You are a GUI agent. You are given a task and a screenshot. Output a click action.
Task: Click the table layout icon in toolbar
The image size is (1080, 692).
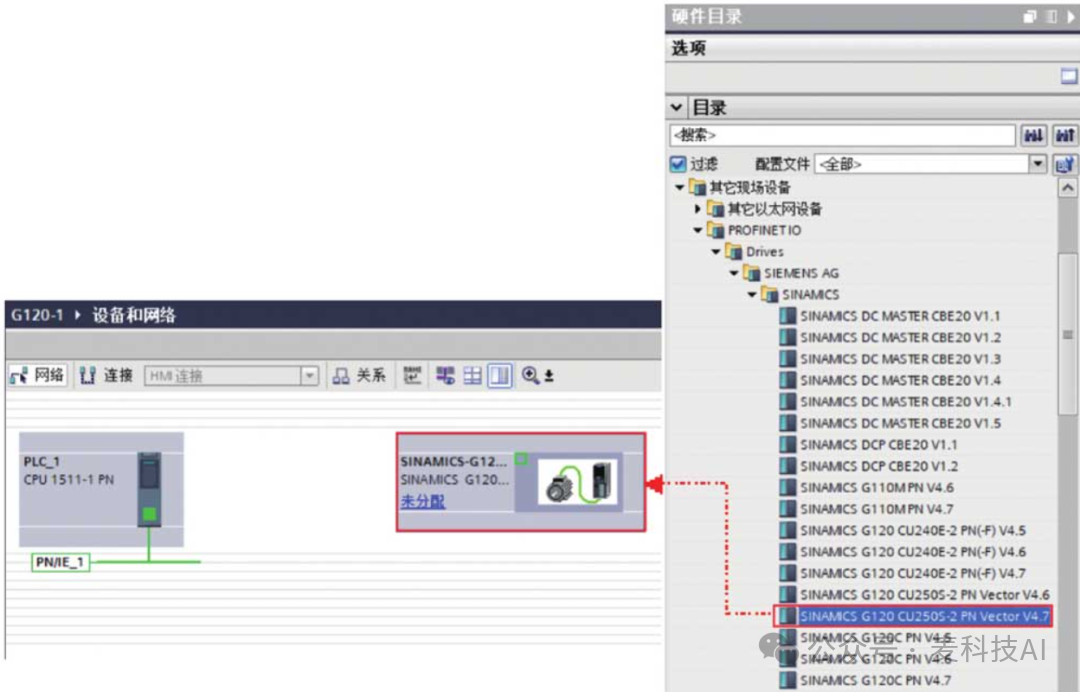pos(472,375)
